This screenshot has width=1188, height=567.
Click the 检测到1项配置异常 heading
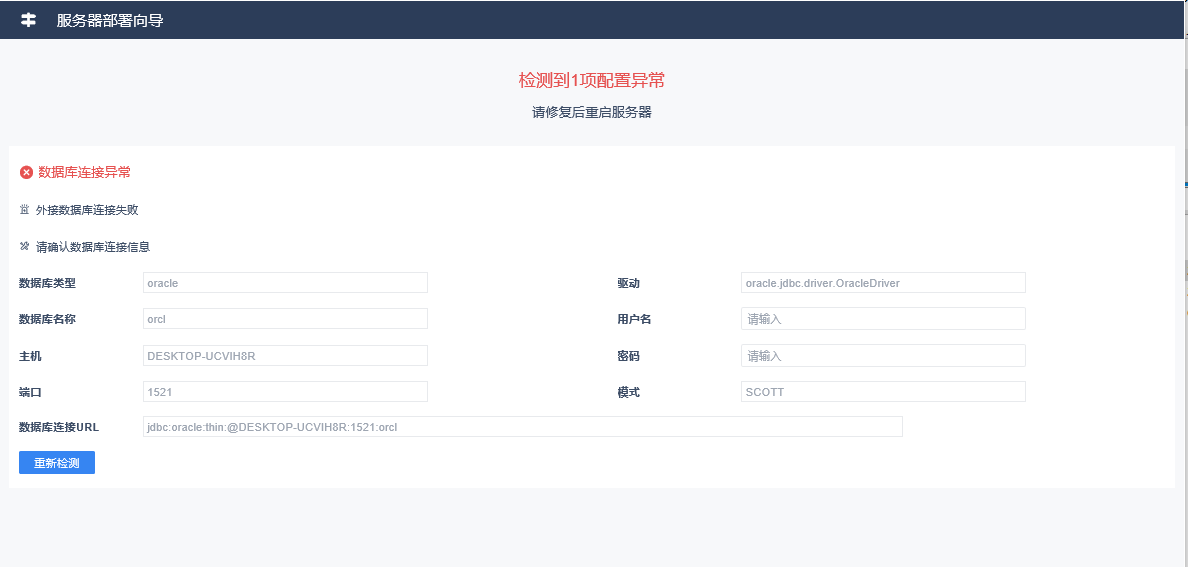(592, 80)
